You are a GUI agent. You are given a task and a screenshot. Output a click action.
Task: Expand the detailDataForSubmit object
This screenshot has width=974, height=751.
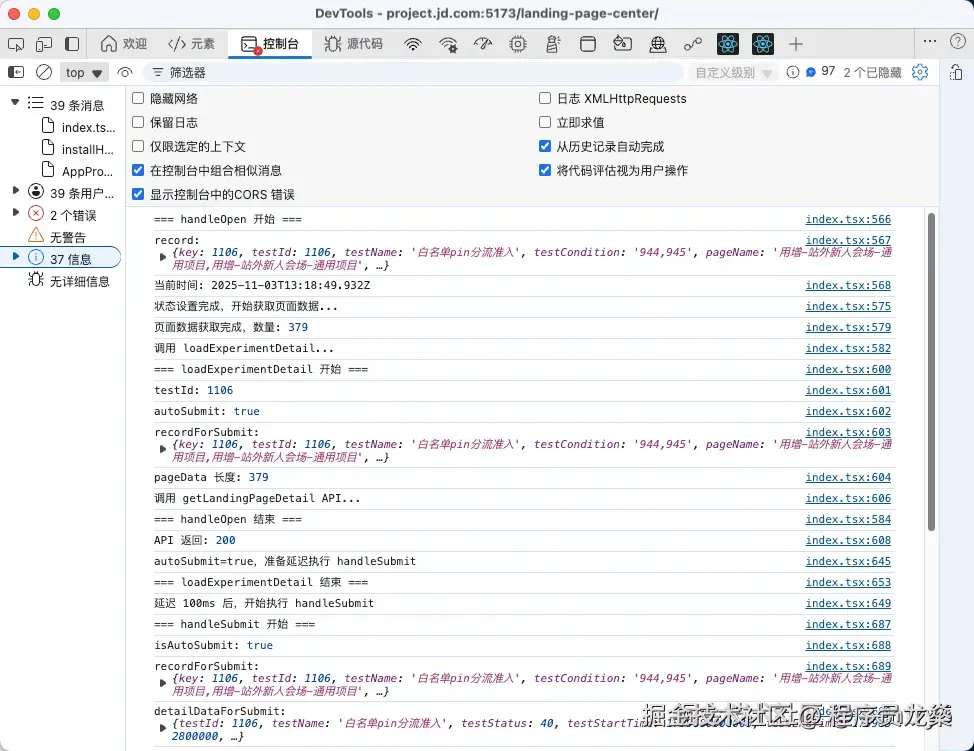pos(163,727)
